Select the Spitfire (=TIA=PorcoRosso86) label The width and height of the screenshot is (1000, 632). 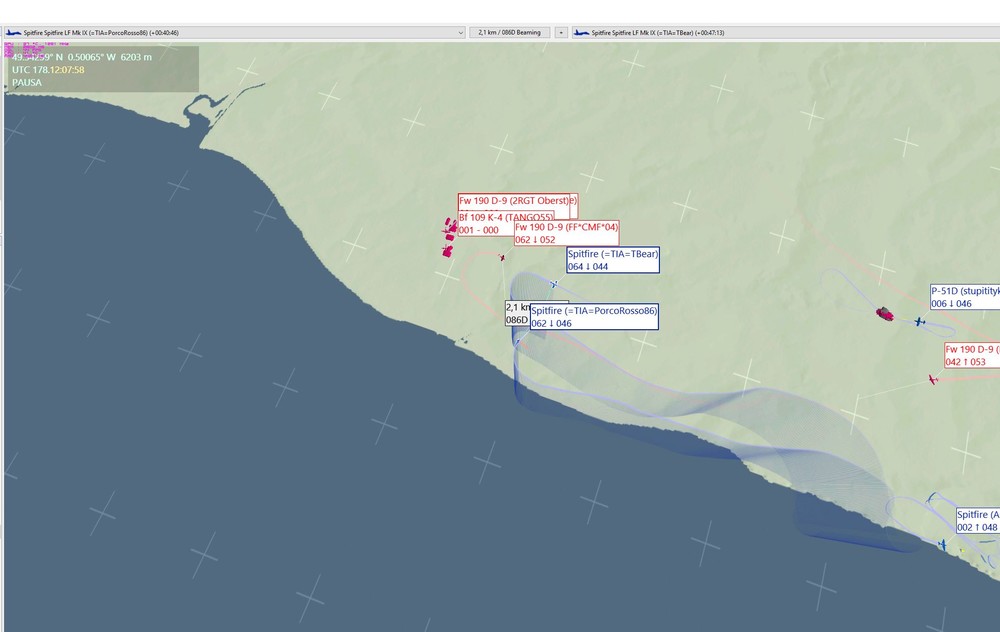tap(594, 317)
